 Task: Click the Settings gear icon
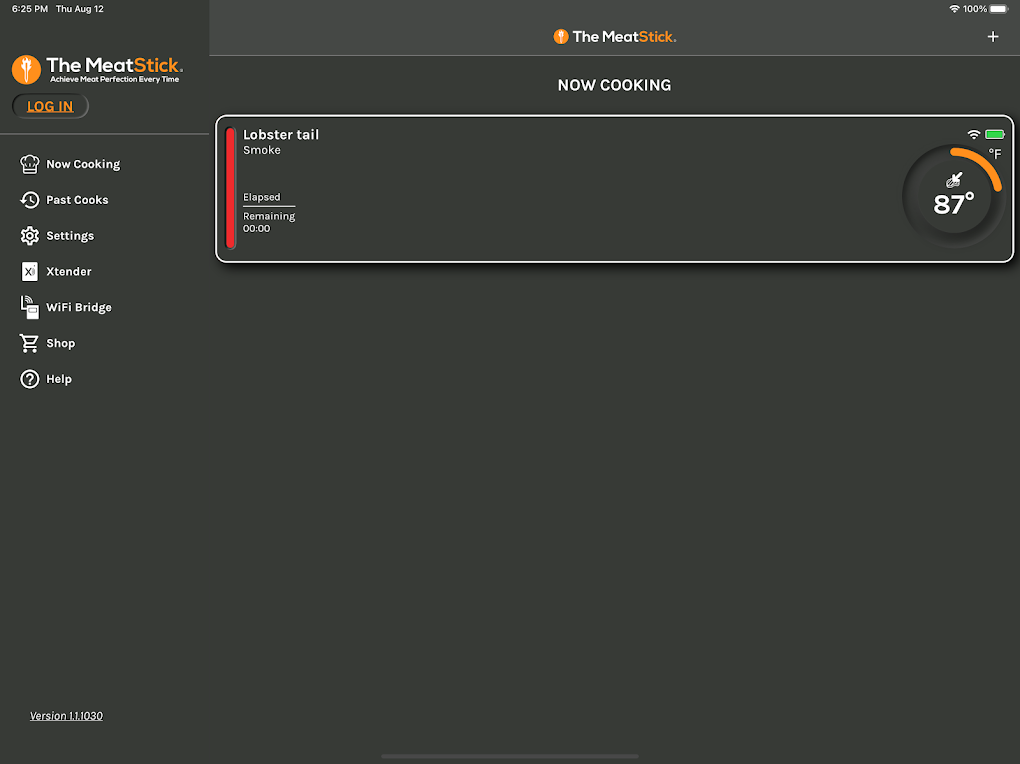click(29, 236)
